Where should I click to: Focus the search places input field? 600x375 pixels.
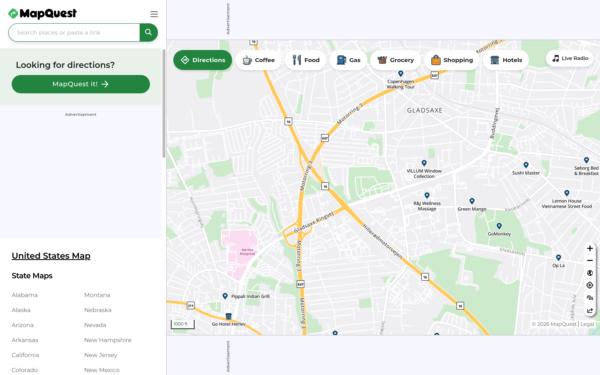74,33
